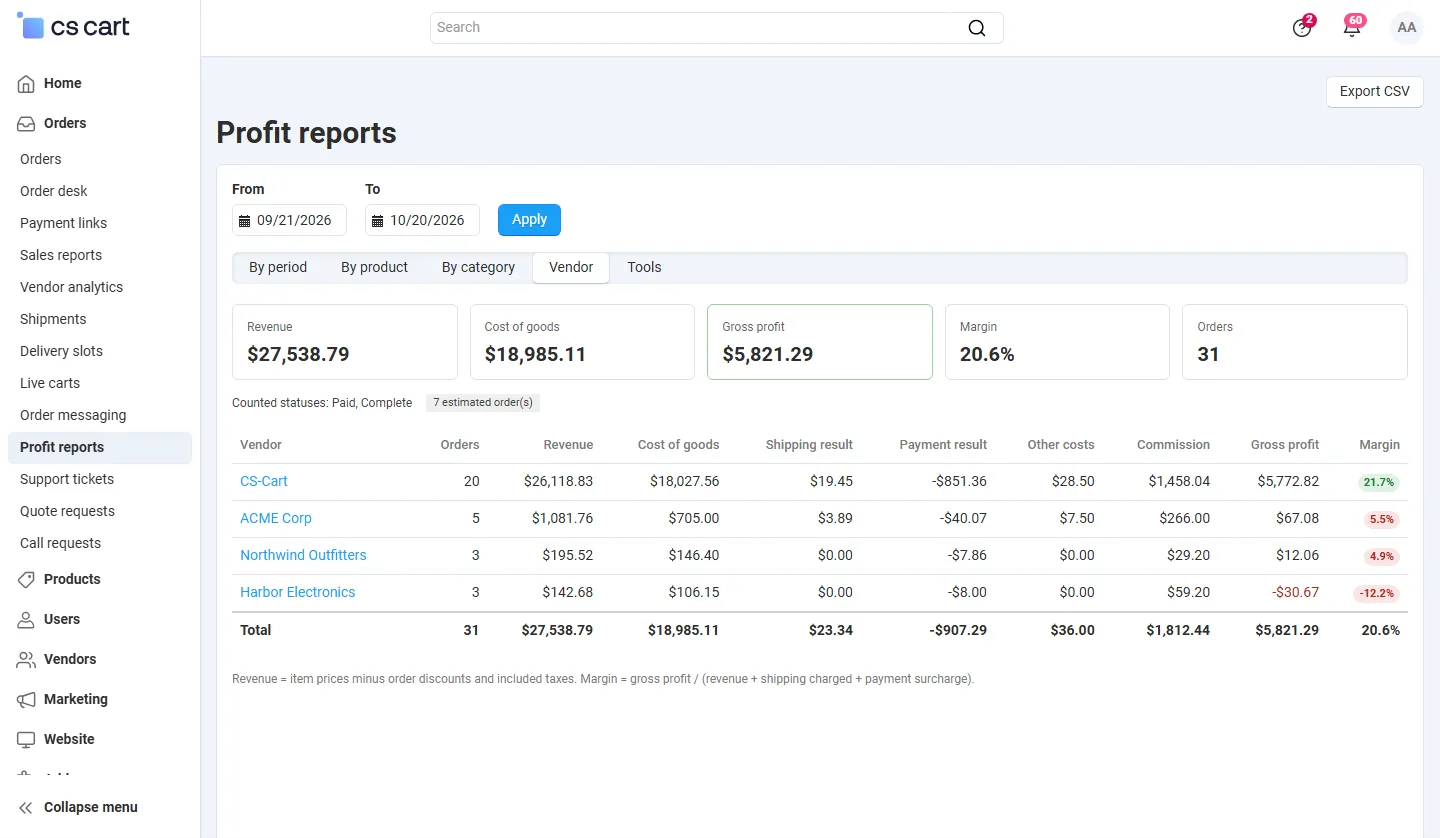Click the 7 estimated order(s) badge

pos(483,403)
